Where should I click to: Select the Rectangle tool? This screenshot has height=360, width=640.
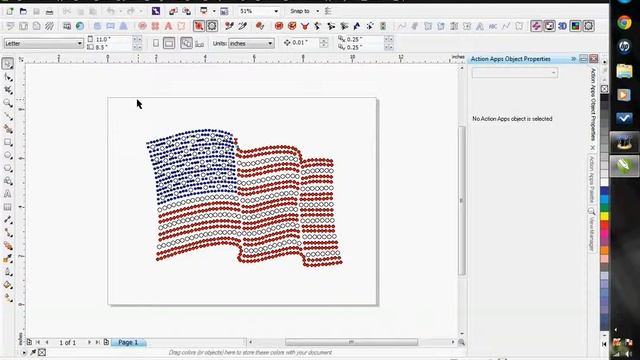point(7,142)
